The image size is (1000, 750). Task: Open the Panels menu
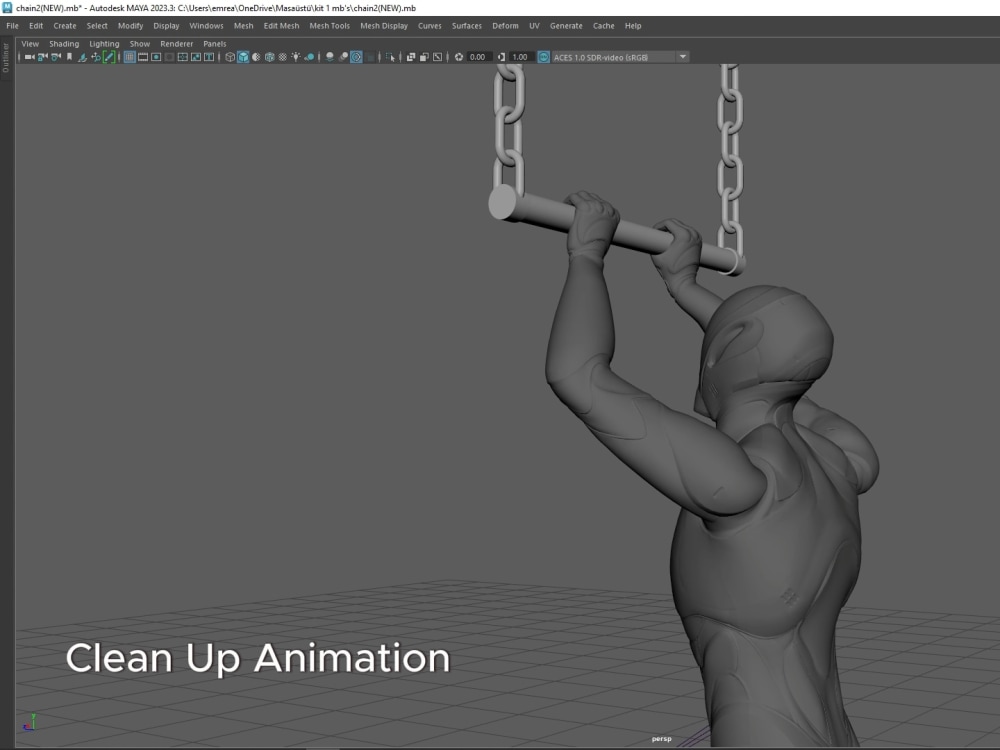[214, 43]
